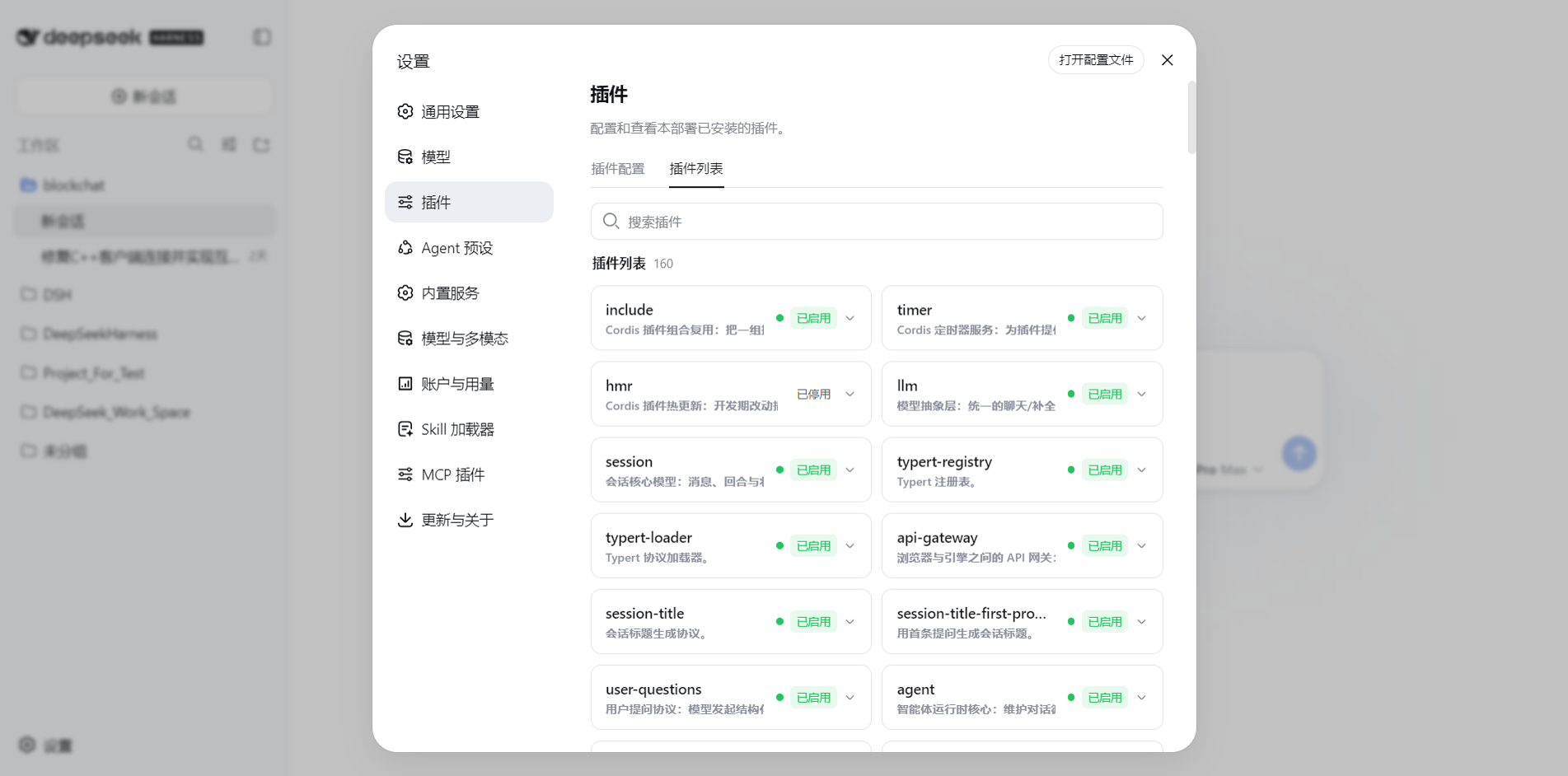This screenshot has height=776, width=1568.
Task: Open 更新与关于 section
Action: tap(469, 520)
